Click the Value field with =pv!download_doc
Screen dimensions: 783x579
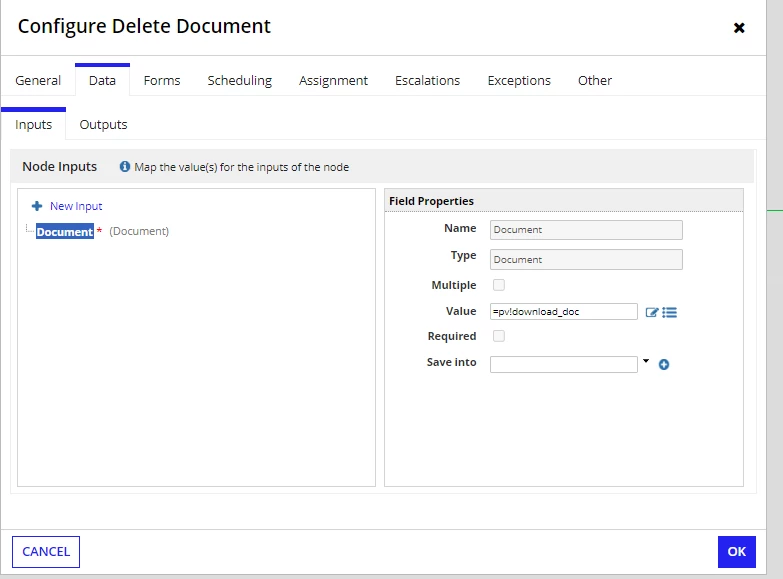[x=564, y=312]
